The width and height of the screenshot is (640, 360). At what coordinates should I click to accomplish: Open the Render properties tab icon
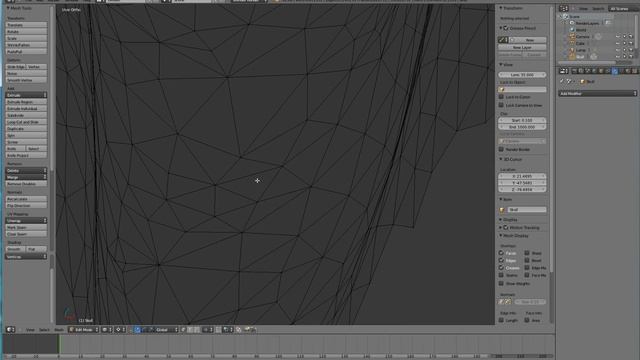[574, 71]
